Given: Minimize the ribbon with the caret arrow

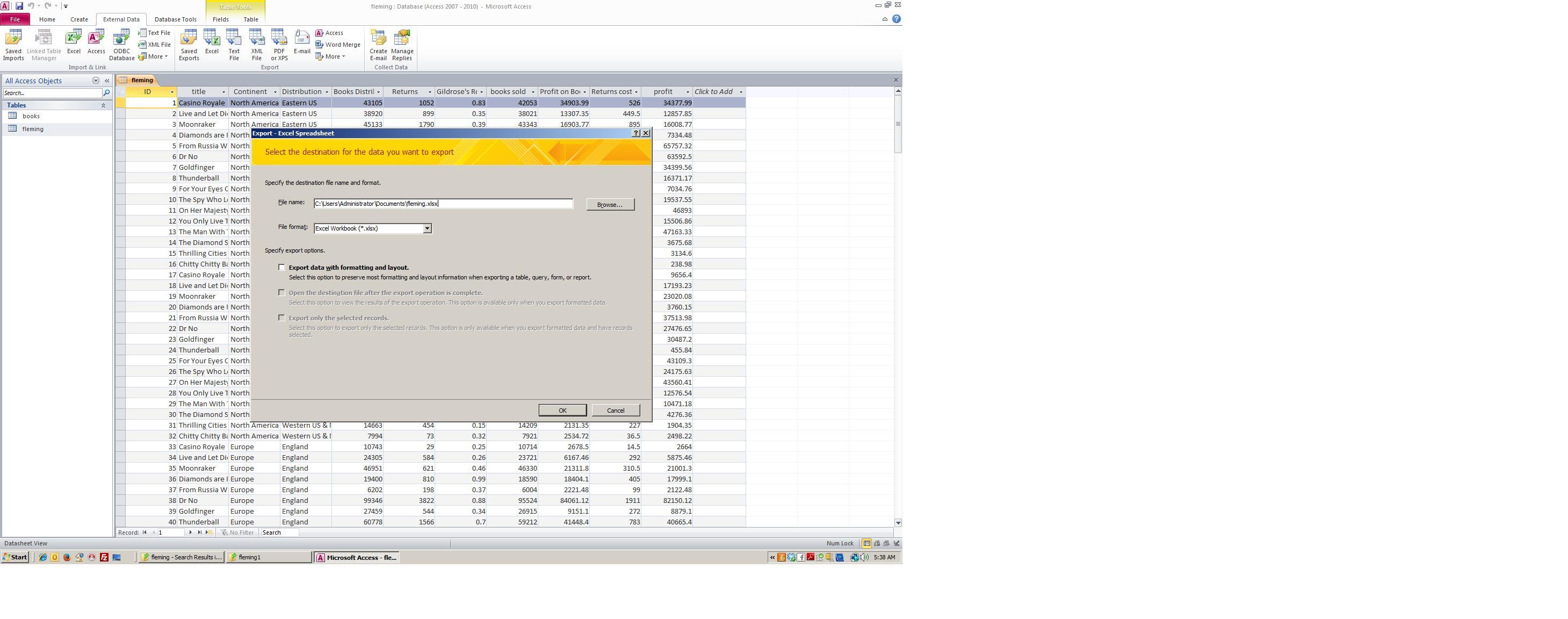Looking at the screenshot, I should pos(884,19).
